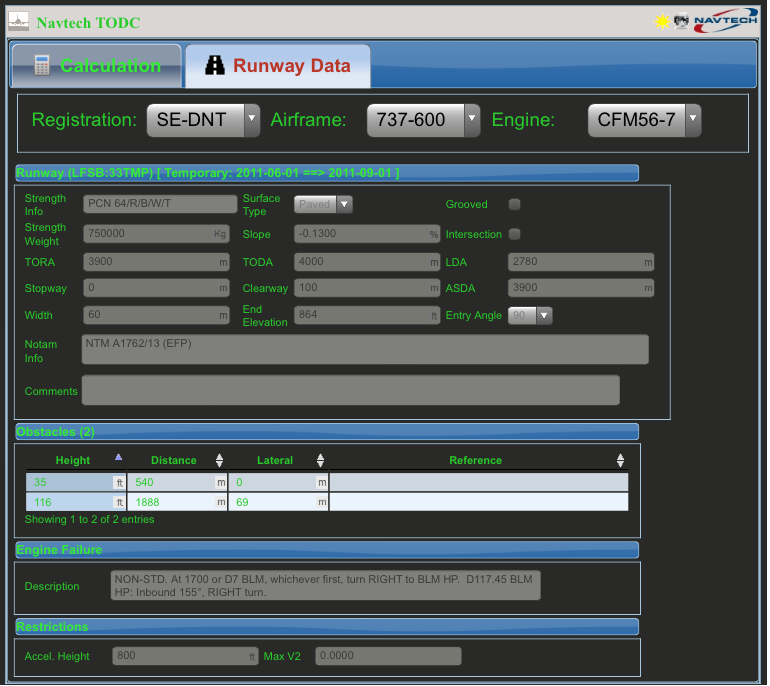Image resolution: width=770 pixels, height=686 pixels.
Task: Click the binoculars icon on Runway Data tab
Action: point(215,66)
